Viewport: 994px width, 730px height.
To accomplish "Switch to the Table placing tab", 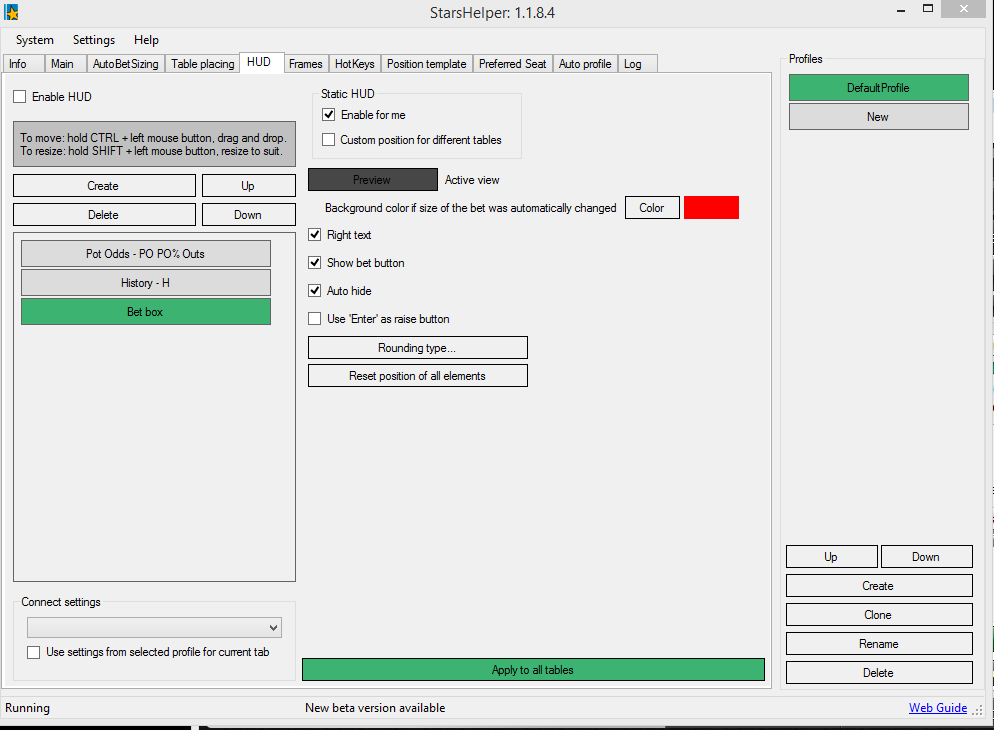I will point(203,64).
